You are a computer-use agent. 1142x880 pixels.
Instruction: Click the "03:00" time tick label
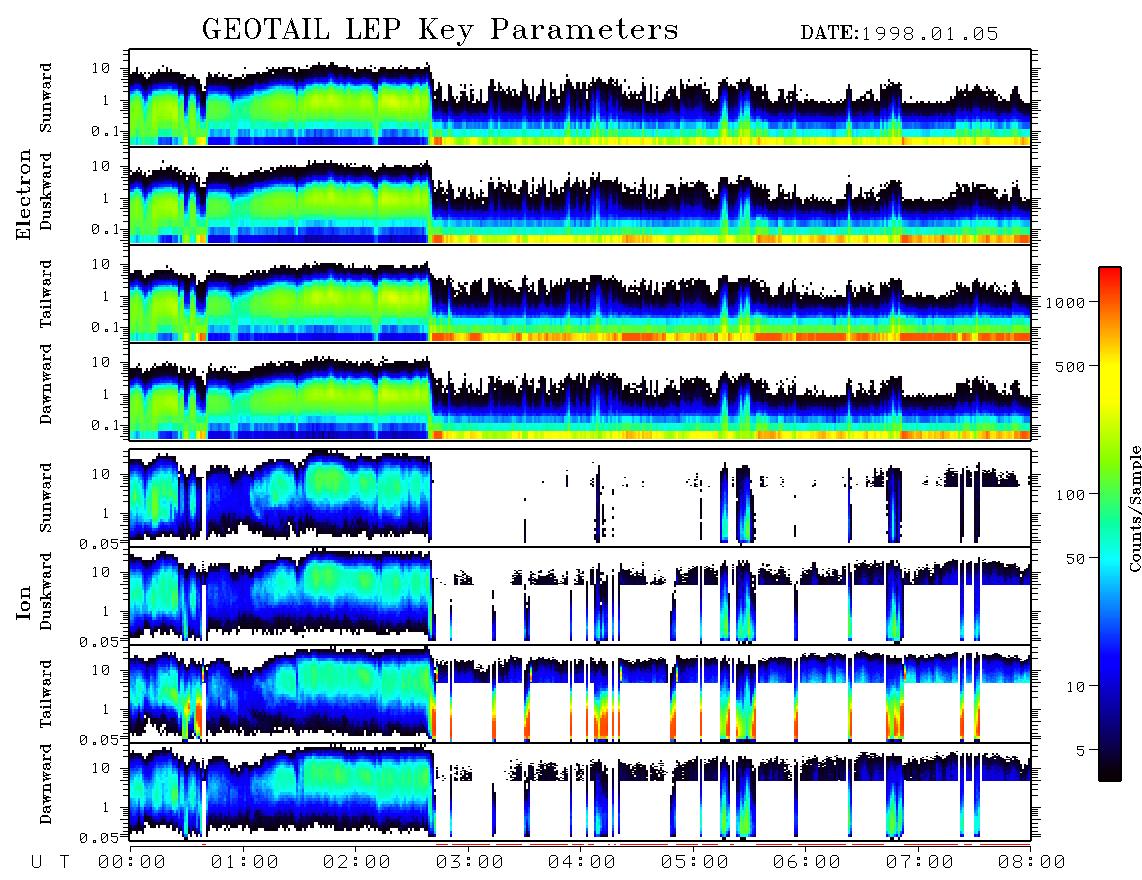tap(470, 863)
